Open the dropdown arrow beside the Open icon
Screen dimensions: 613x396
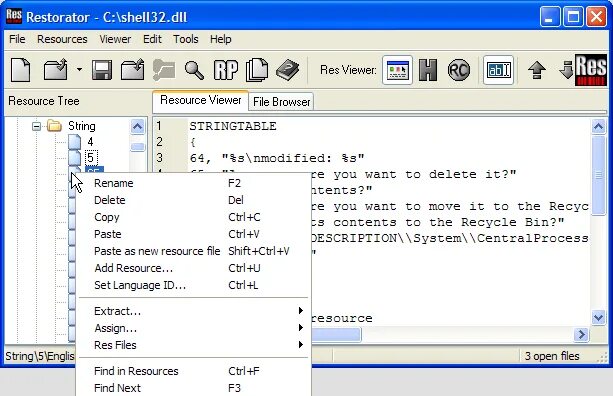tap(79, 70)
